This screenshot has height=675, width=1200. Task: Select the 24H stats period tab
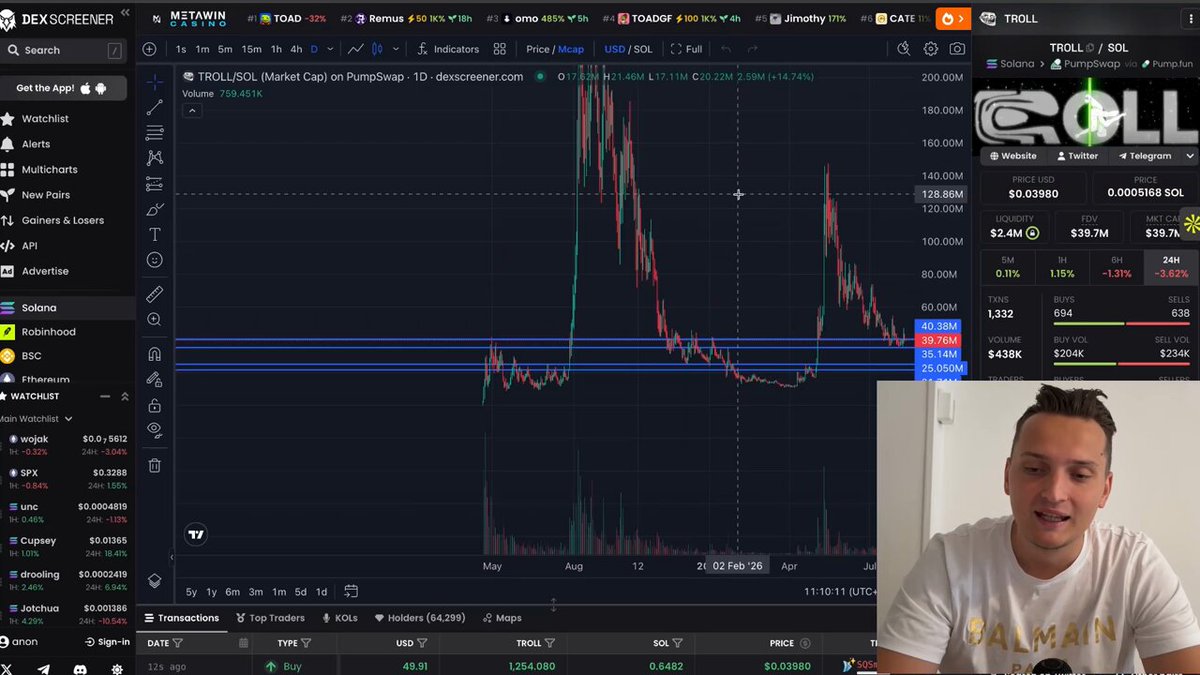(x=1171, y=267)
